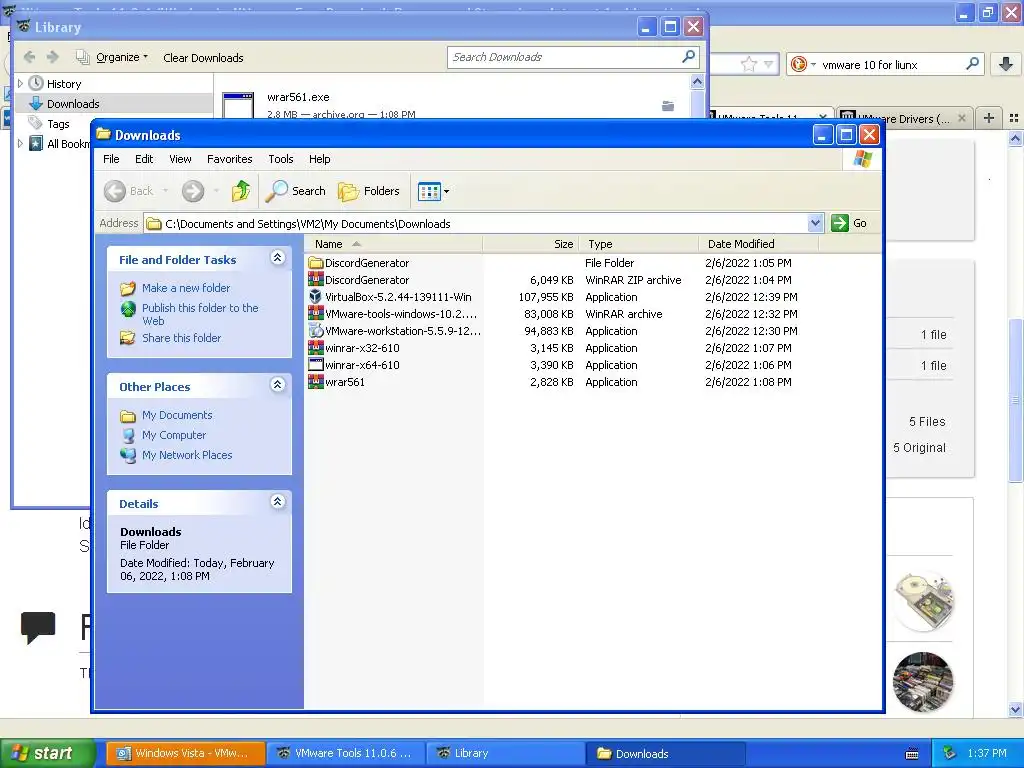Click Make a new folder link
Viewport: 1024px width, 768px height.
[x=186, y=288]
